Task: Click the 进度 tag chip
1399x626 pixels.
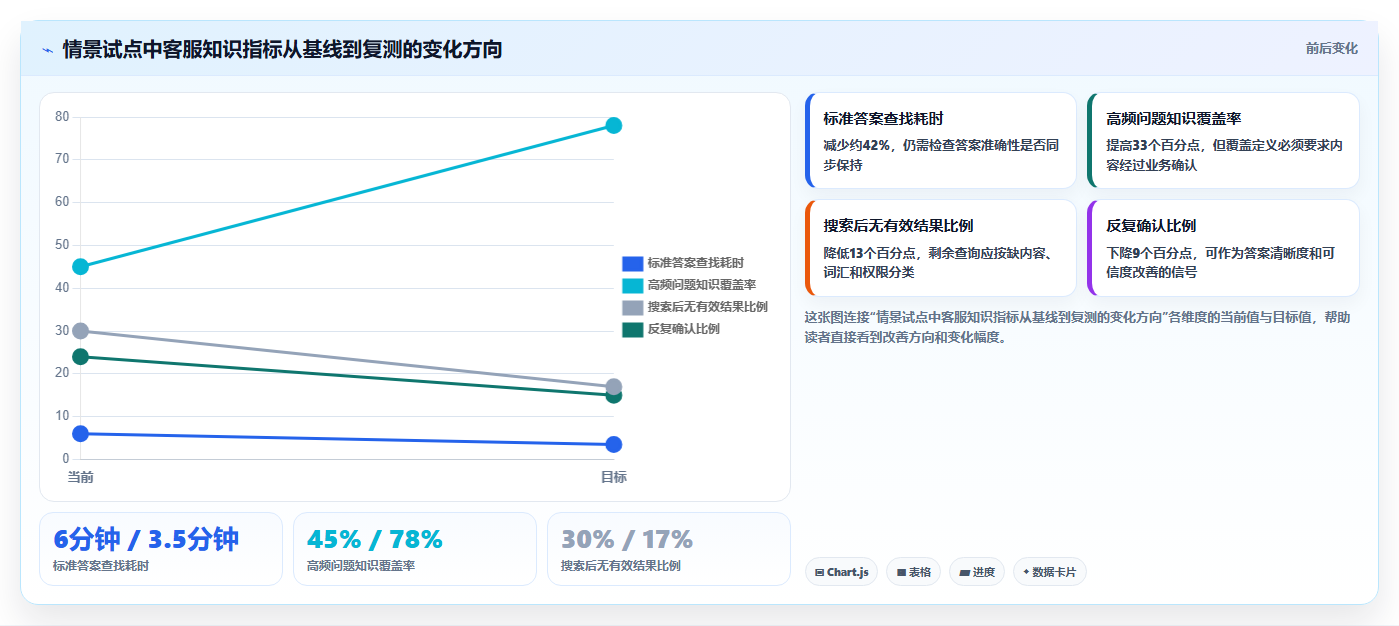Action: pos(977,572)
